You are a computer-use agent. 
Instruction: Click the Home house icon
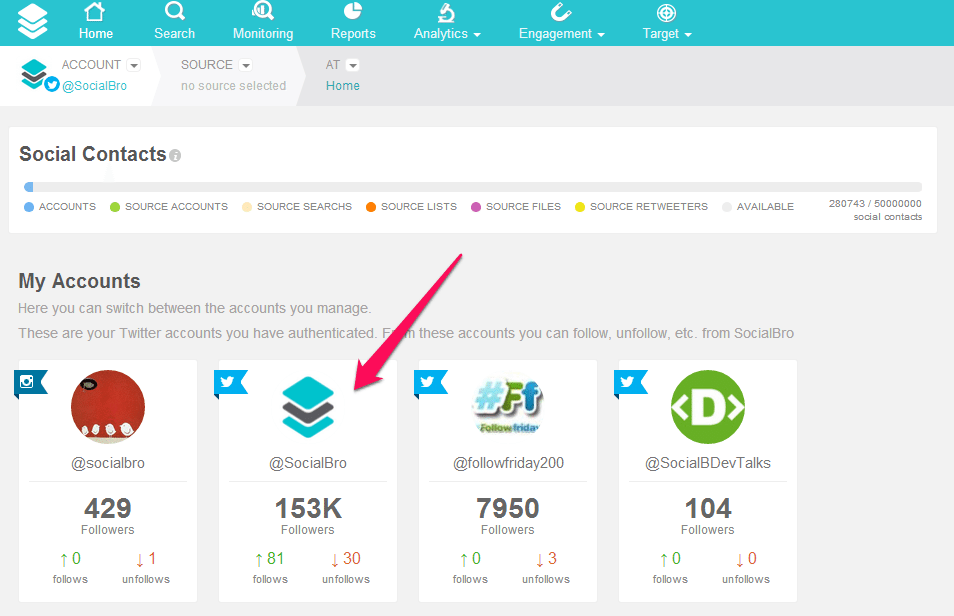pos(95,12)
